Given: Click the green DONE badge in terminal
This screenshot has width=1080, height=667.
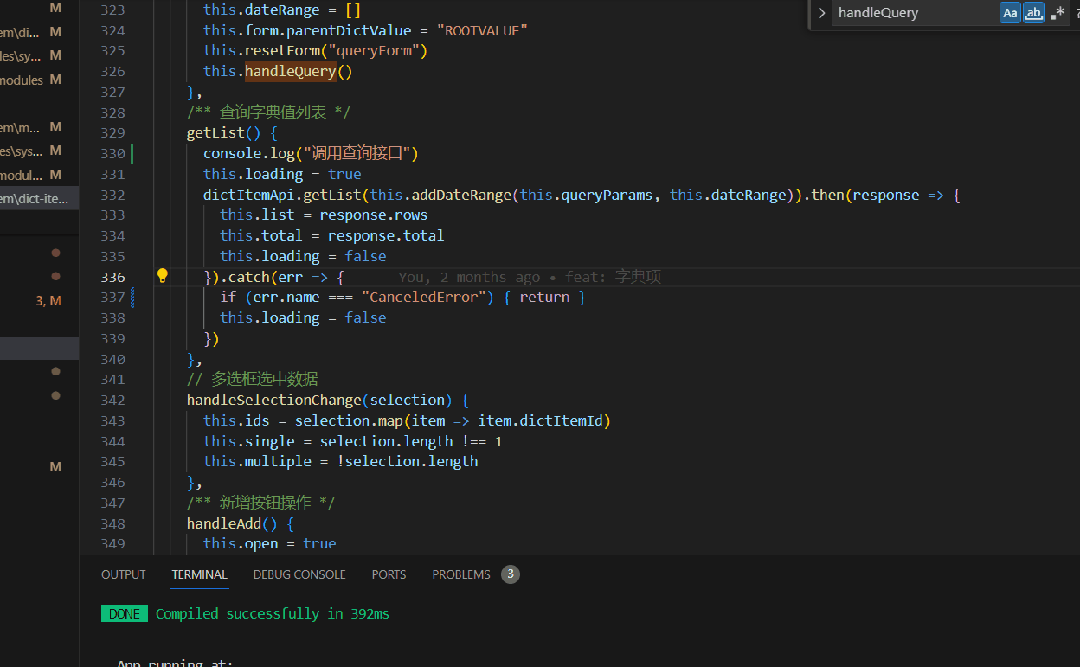Looking at the screenshot, I should pos(124,614).
